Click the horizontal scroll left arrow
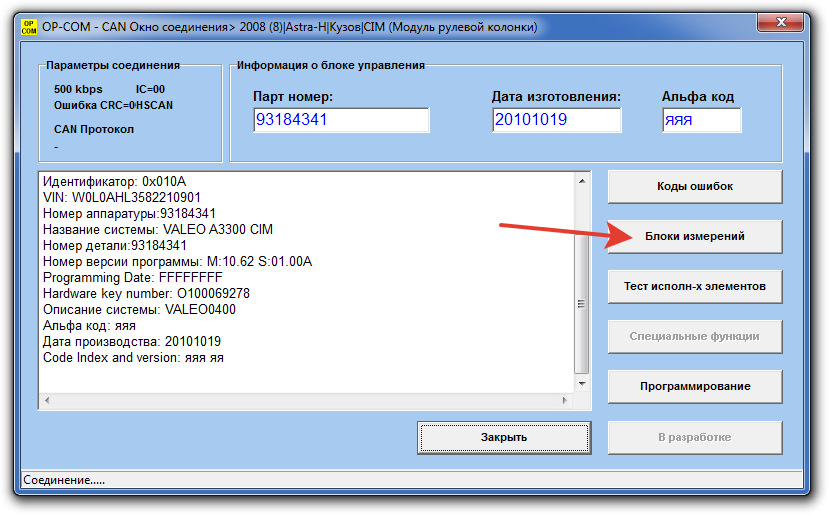The height and width of the screenshot is (515, 829). tap(47, 400)
